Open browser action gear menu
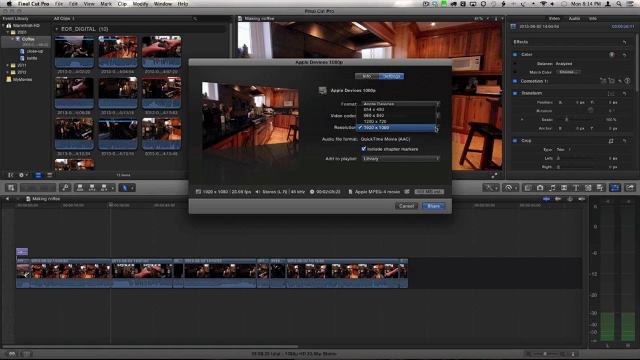640x360 pixels. point(22,175)
